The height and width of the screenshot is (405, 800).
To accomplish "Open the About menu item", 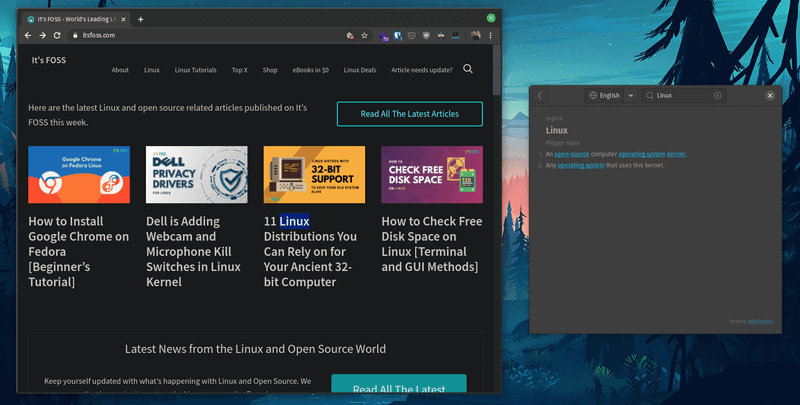I will (120, 70).
